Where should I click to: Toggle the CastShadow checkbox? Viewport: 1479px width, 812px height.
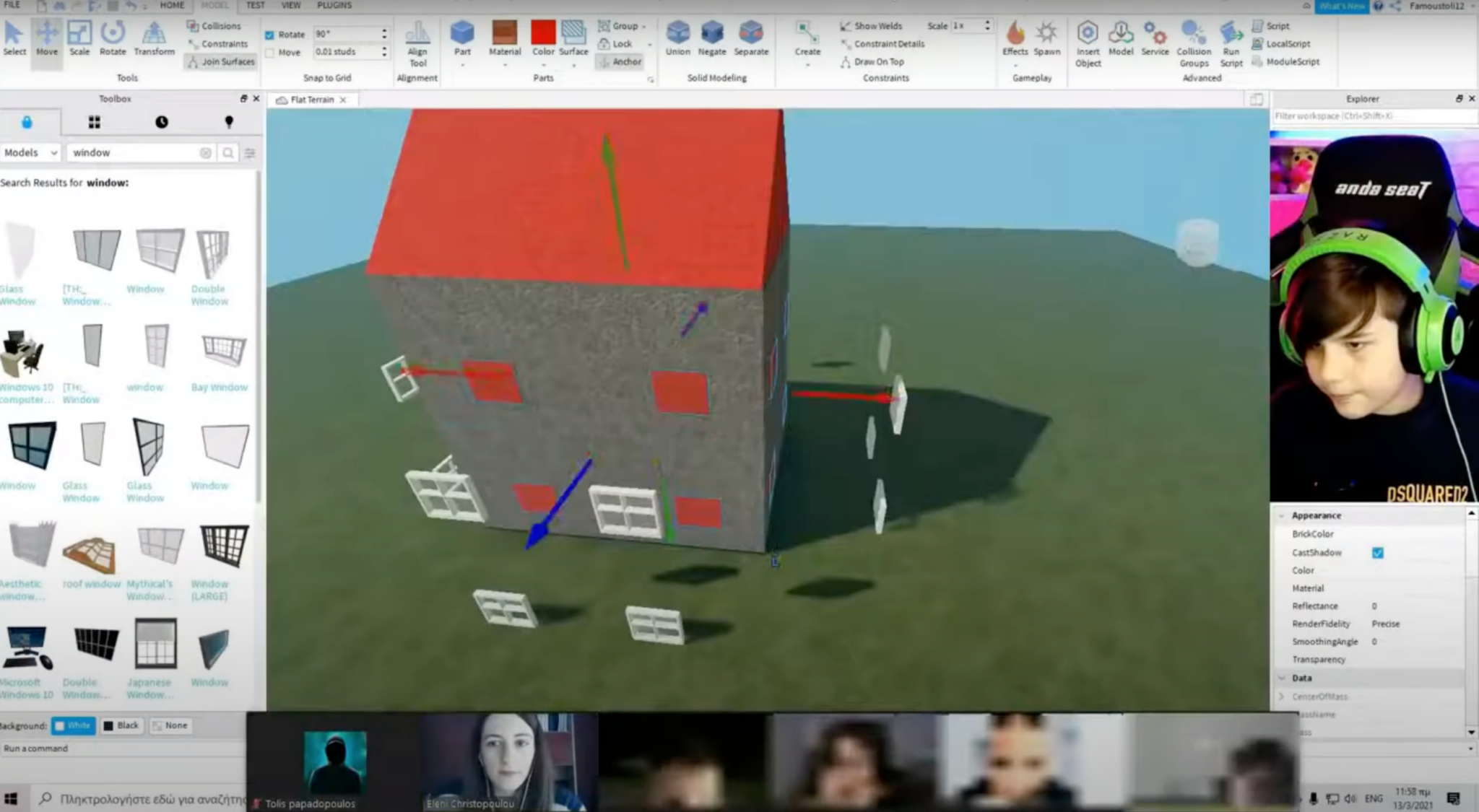point(1378,553)
